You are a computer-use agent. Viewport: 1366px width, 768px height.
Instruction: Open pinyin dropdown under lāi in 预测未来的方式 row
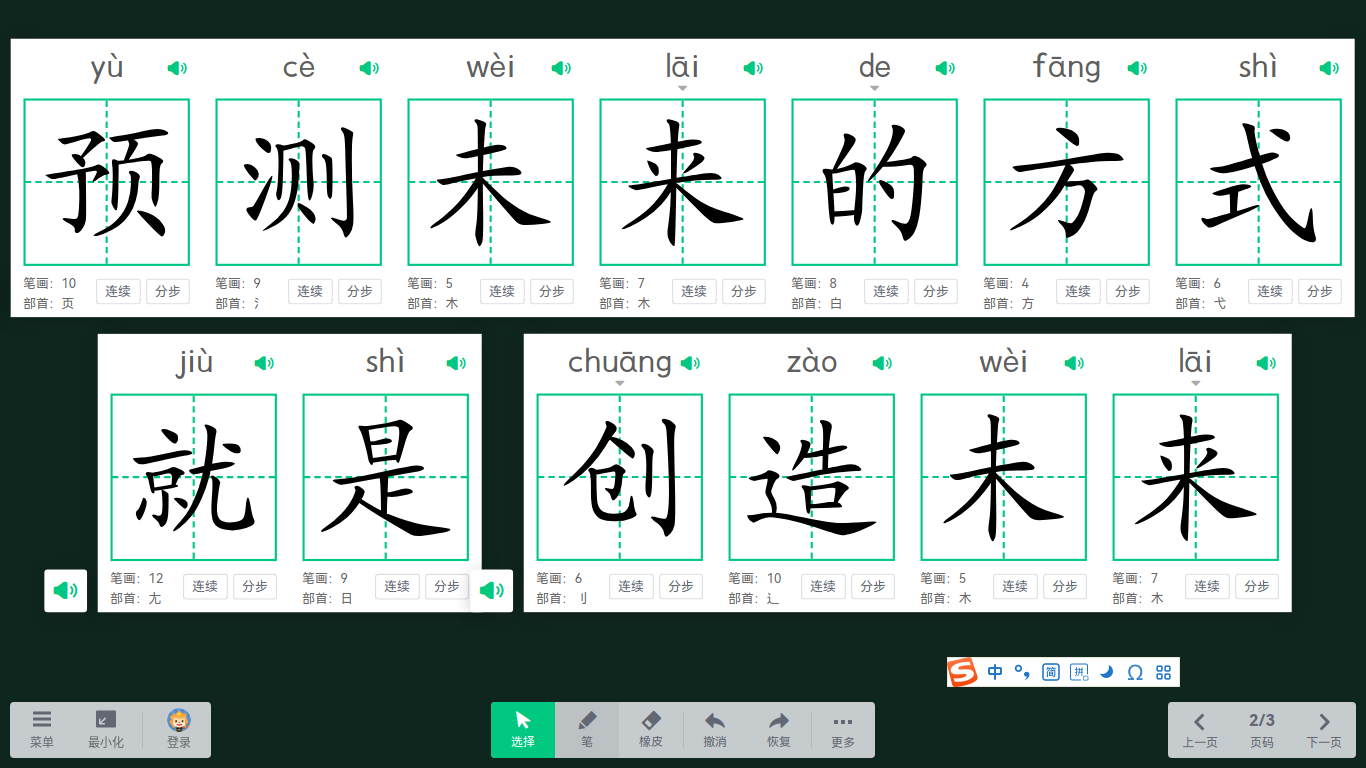pos(682,88)
